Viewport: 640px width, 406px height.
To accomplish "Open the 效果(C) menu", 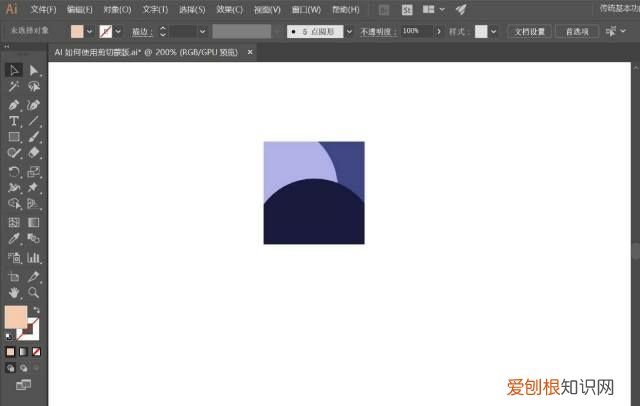I will point(229,9).
